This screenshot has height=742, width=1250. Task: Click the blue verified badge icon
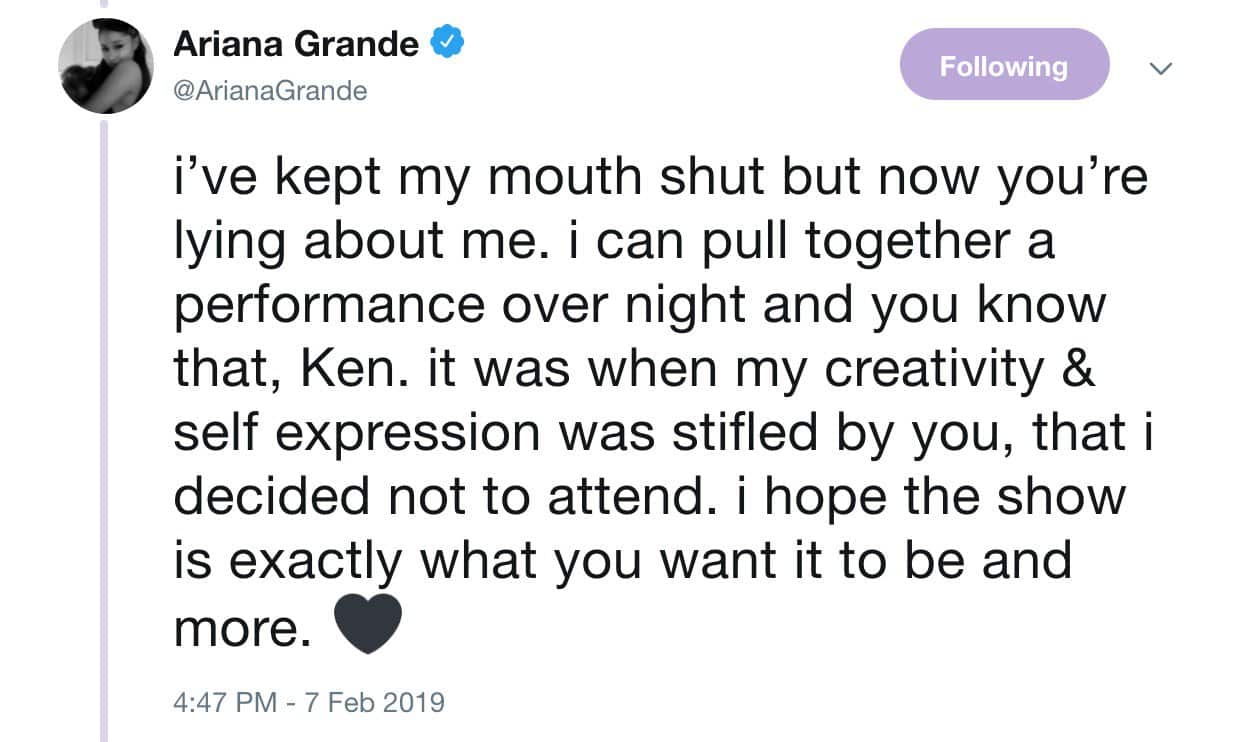(x=445, y=44)
